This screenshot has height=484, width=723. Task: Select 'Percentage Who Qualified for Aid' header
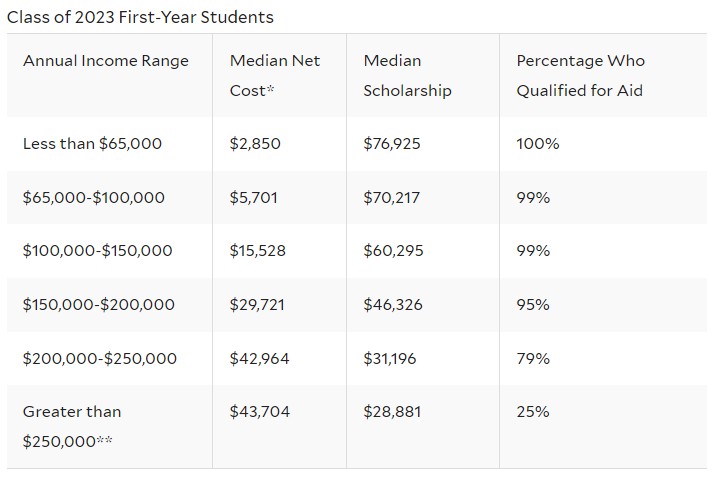click(x=580, y=75)
